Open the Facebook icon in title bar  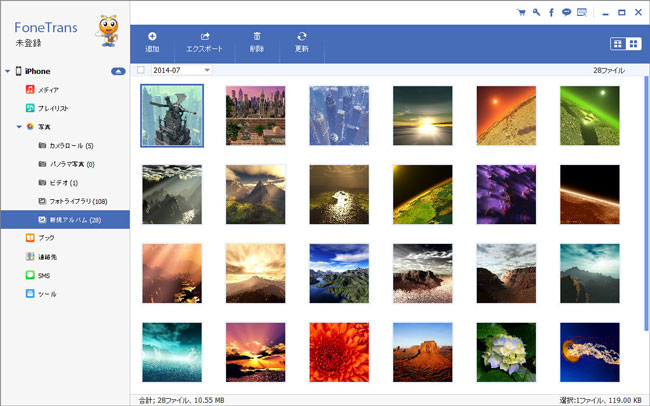[551, 12]
